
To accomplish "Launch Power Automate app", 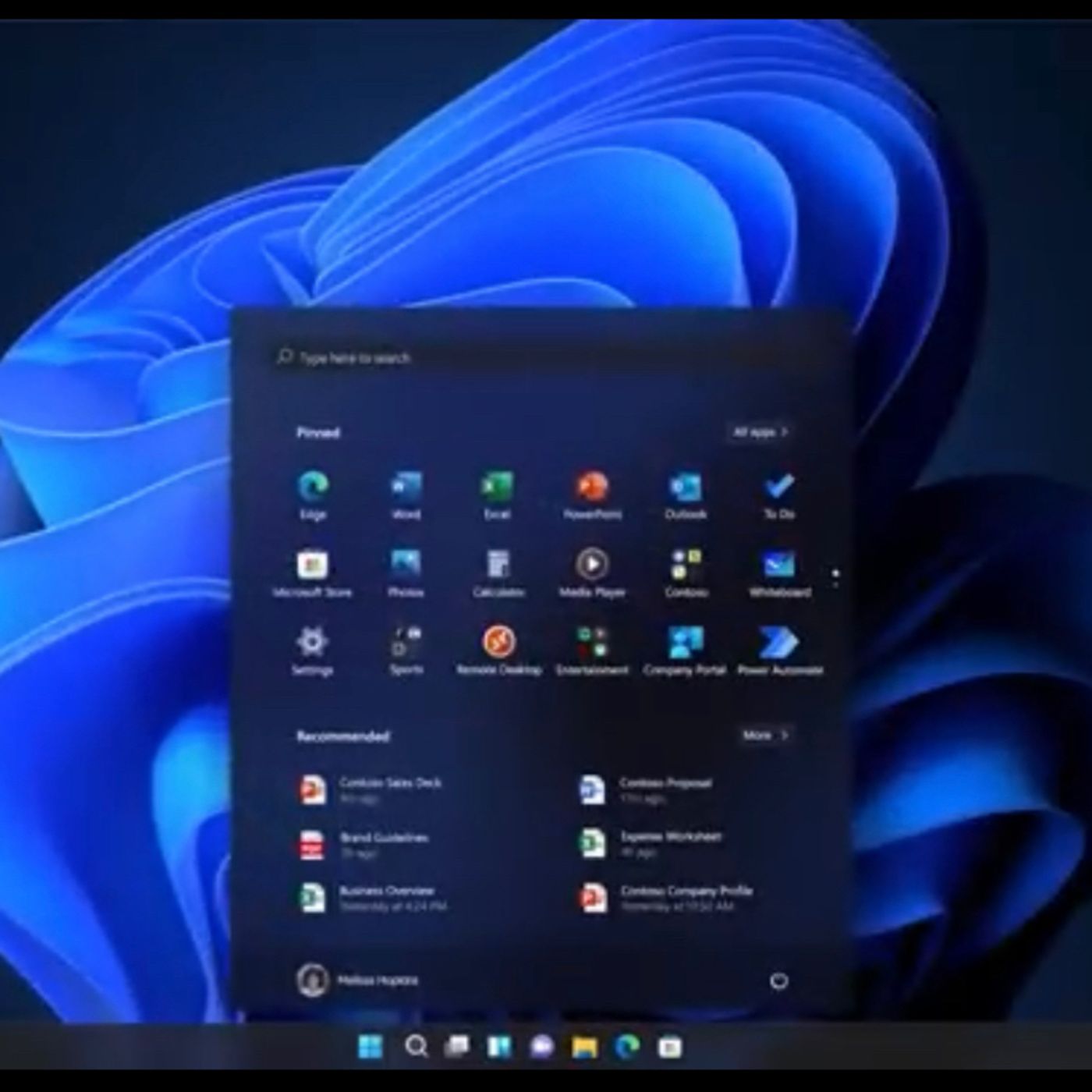I will [x=779, y=651].
